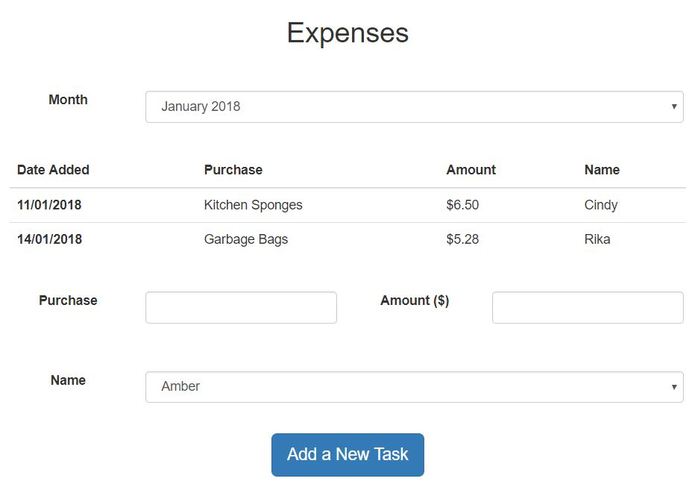Click the Amount ($) form label
The height and width of the screenshot is (494, 695).
click(x=415, y=300)
